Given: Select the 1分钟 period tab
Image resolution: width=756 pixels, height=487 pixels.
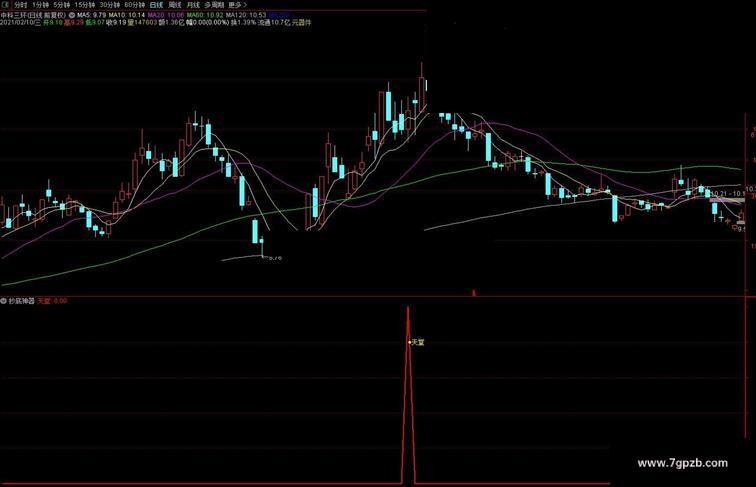Looking at the screenshot, I should [40, 5].
